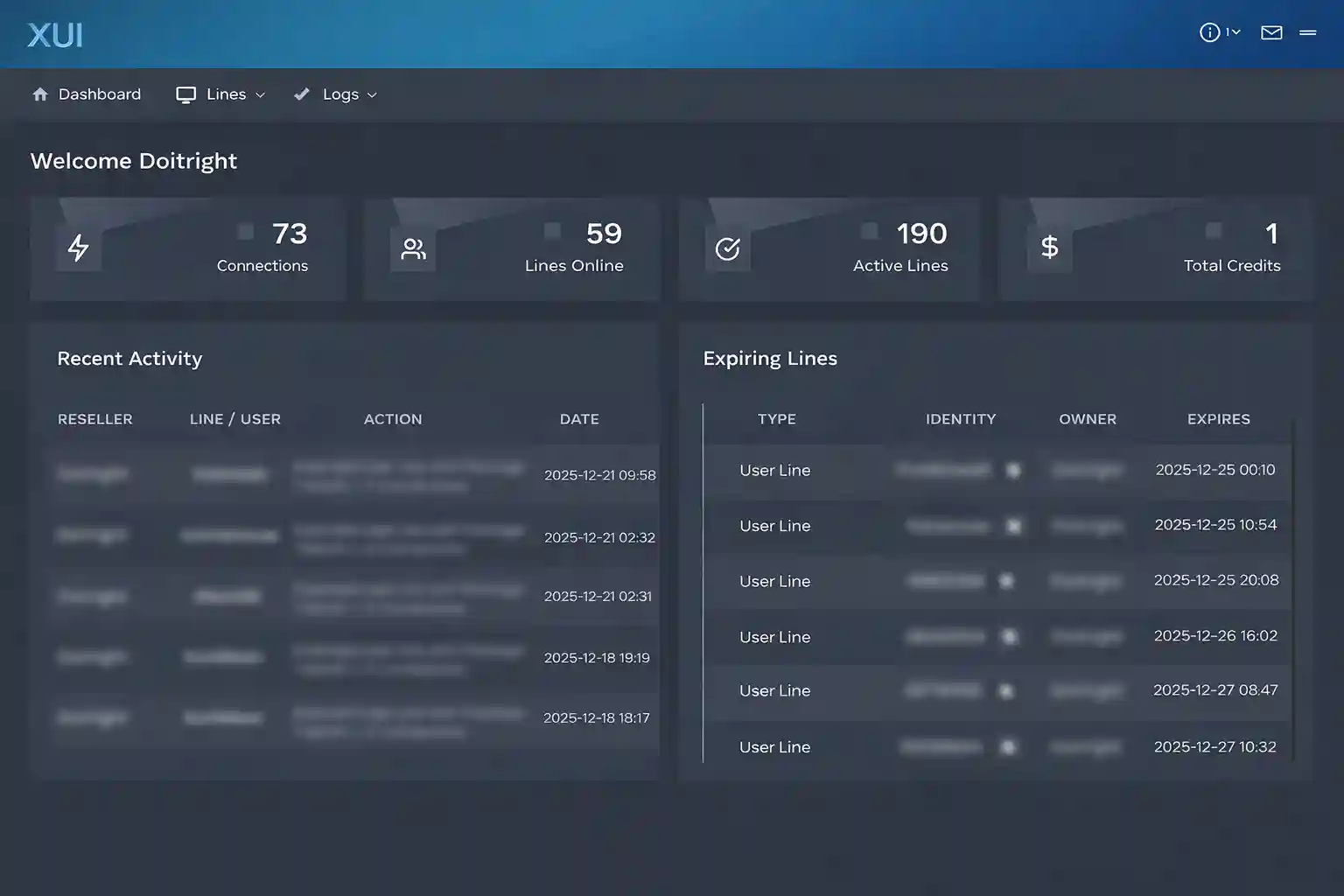Click the EXPIRES column header

pos(1219,419)
